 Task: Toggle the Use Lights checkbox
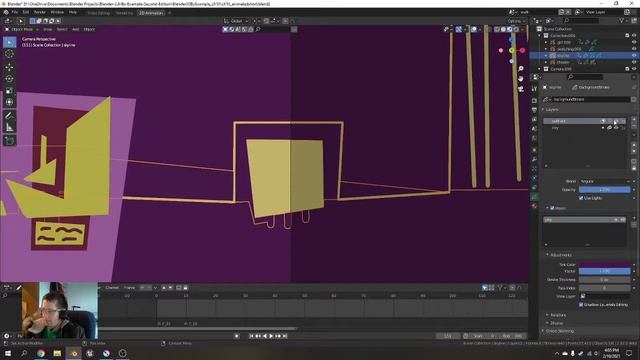coord(581,198)
